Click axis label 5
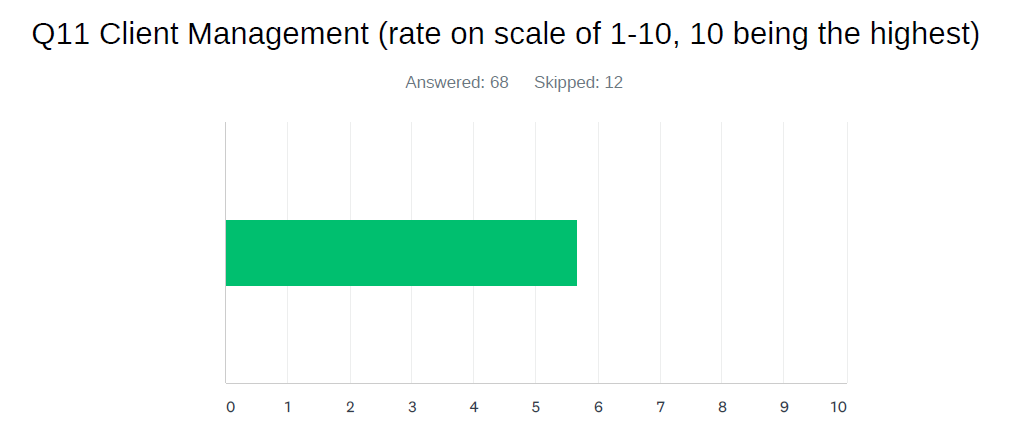1012x442 pixels. coord(536,407)
